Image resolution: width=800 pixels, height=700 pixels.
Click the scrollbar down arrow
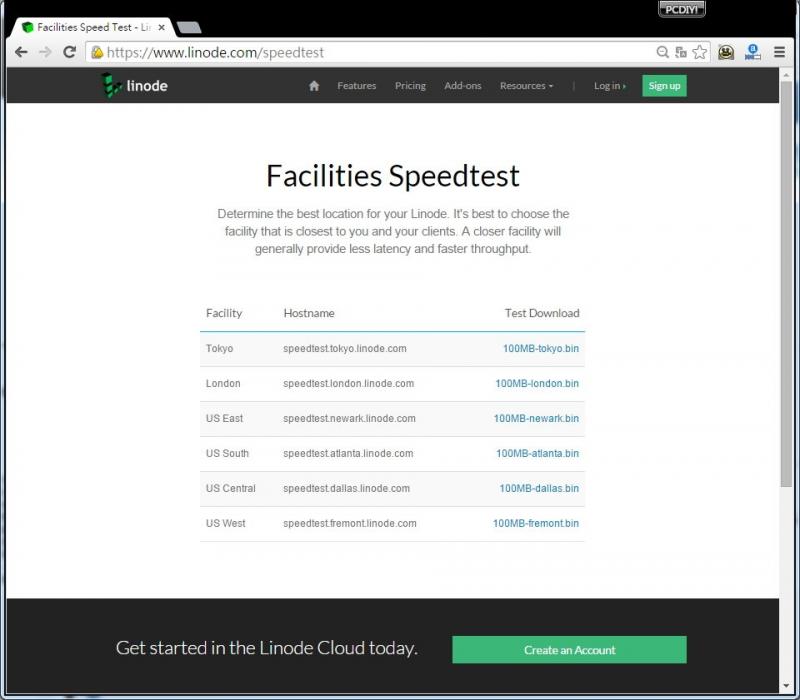click(786, 686)
